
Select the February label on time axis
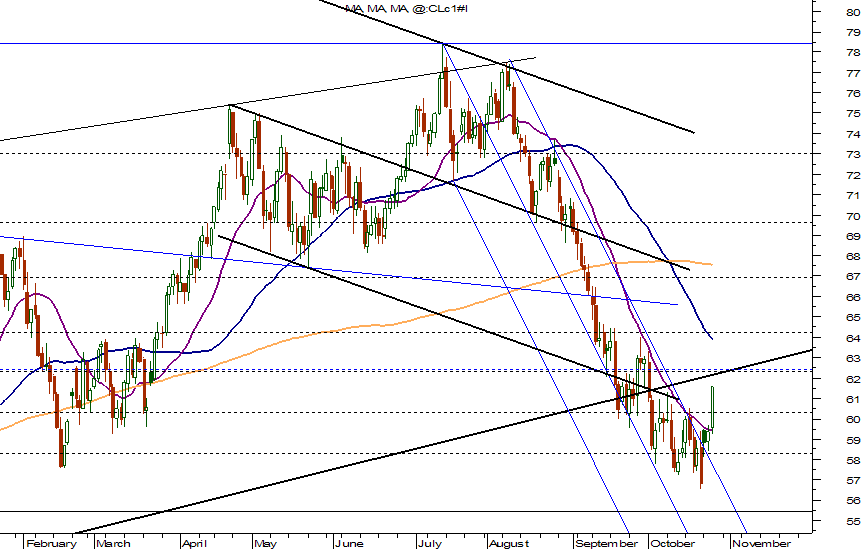[51, 543]
